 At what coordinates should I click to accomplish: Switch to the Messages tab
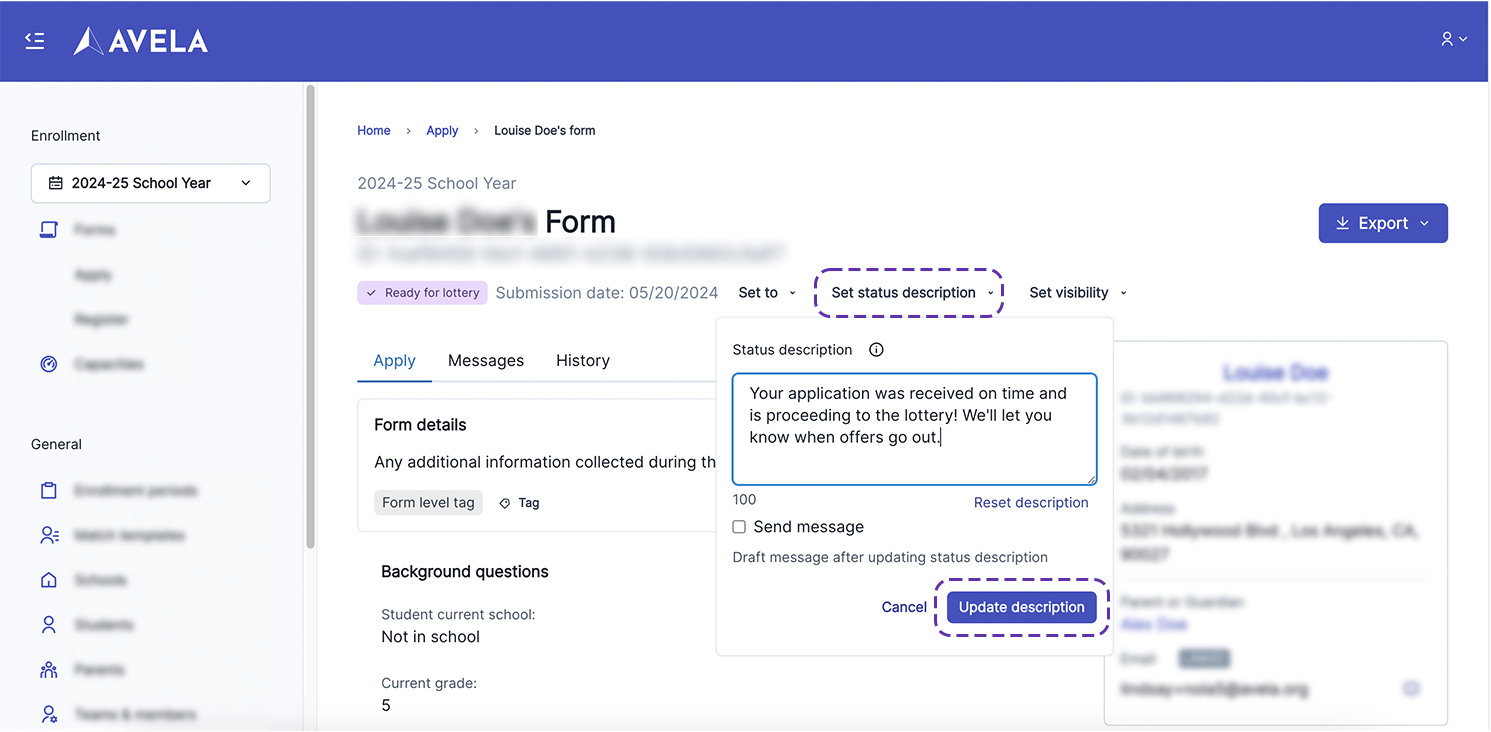click(x=485, y=361)
